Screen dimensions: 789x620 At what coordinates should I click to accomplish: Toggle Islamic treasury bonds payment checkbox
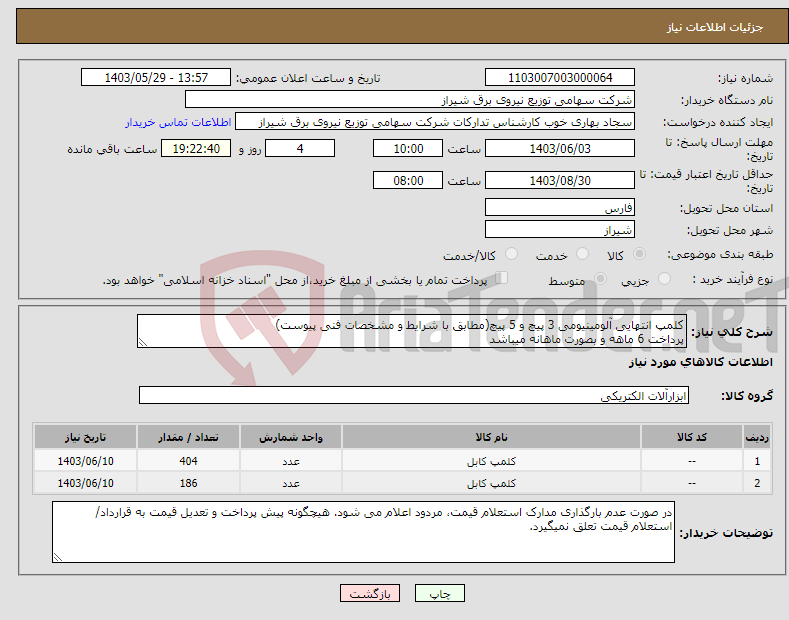click(x=502, y=278)
